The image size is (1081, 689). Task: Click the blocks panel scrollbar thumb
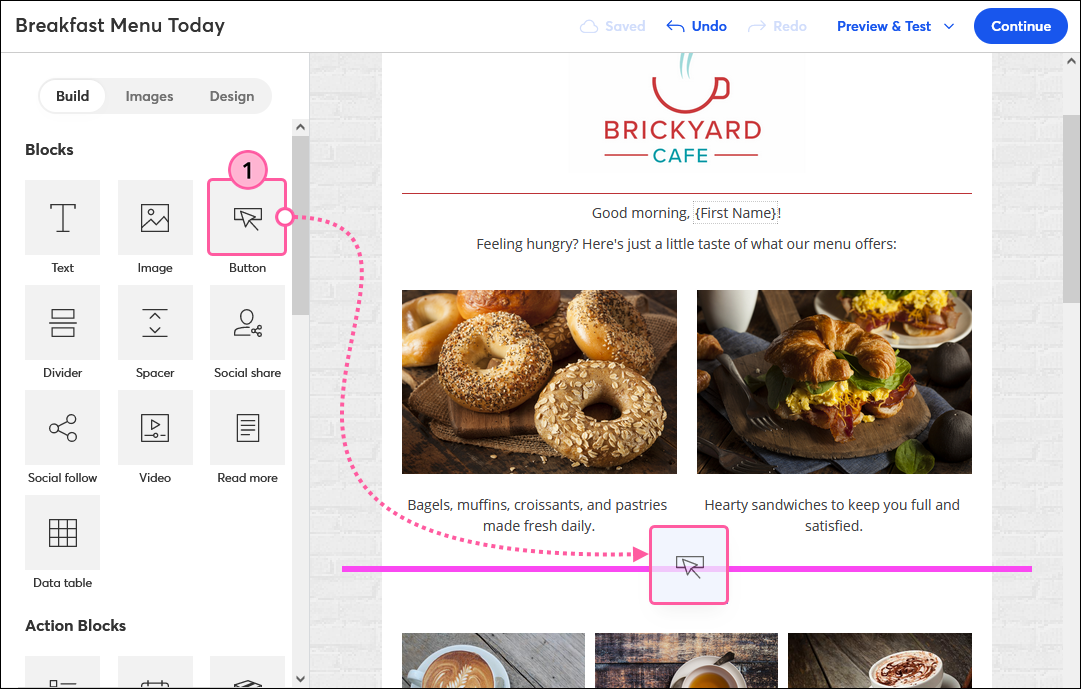[x=300, y=226]
